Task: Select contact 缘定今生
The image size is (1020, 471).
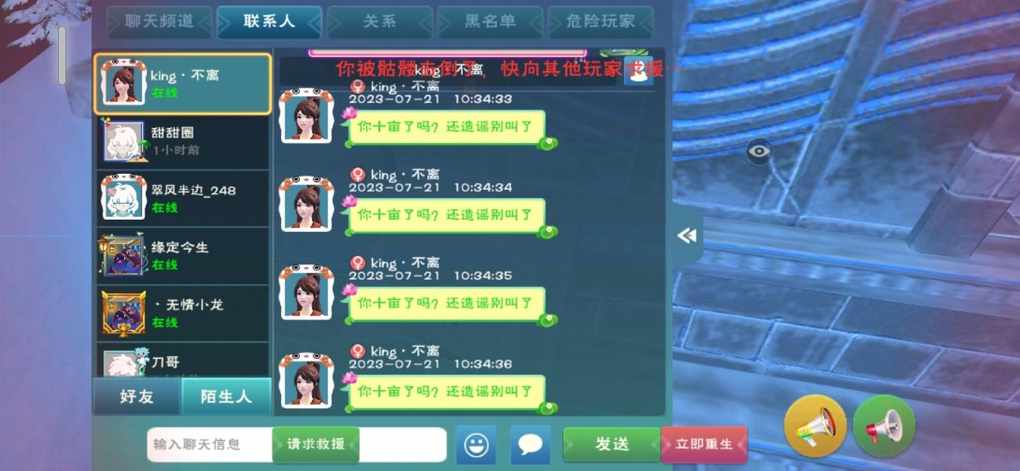Action: [183, 255]
